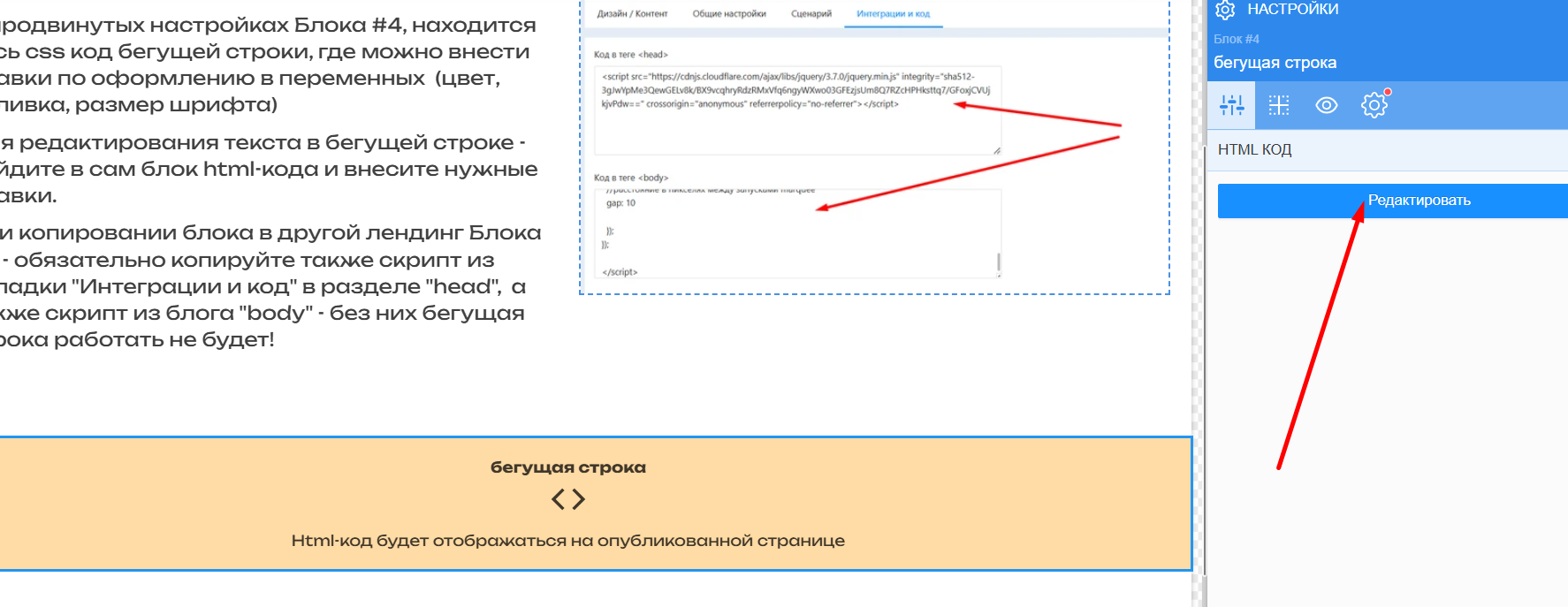This screenshot has height=607, width=1568.
Task: Click the blue Редактировать button
Action: click(1393, 201)
